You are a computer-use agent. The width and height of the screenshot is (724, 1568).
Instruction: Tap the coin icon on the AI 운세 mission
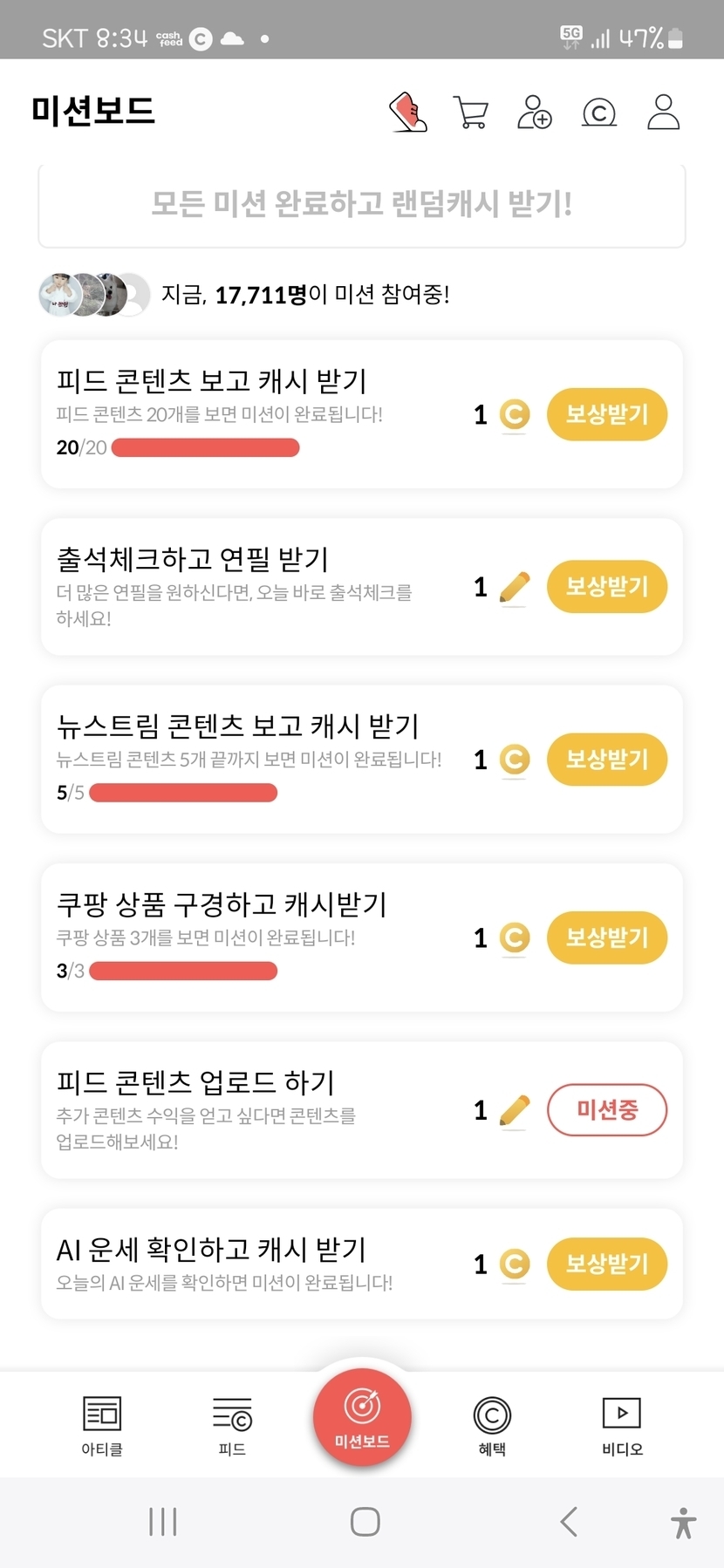click(514, 1264)
